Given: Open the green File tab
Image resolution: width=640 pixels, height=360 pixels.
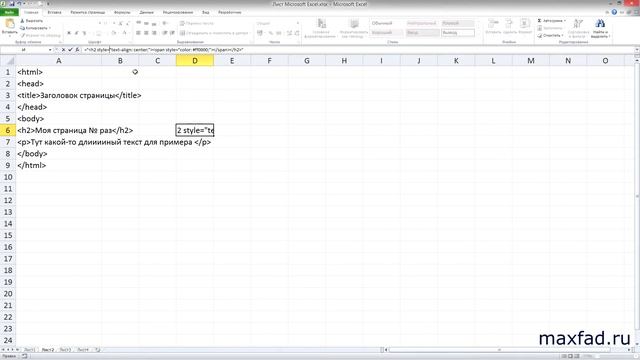Looking at the screenshot, I should point(9,12).
